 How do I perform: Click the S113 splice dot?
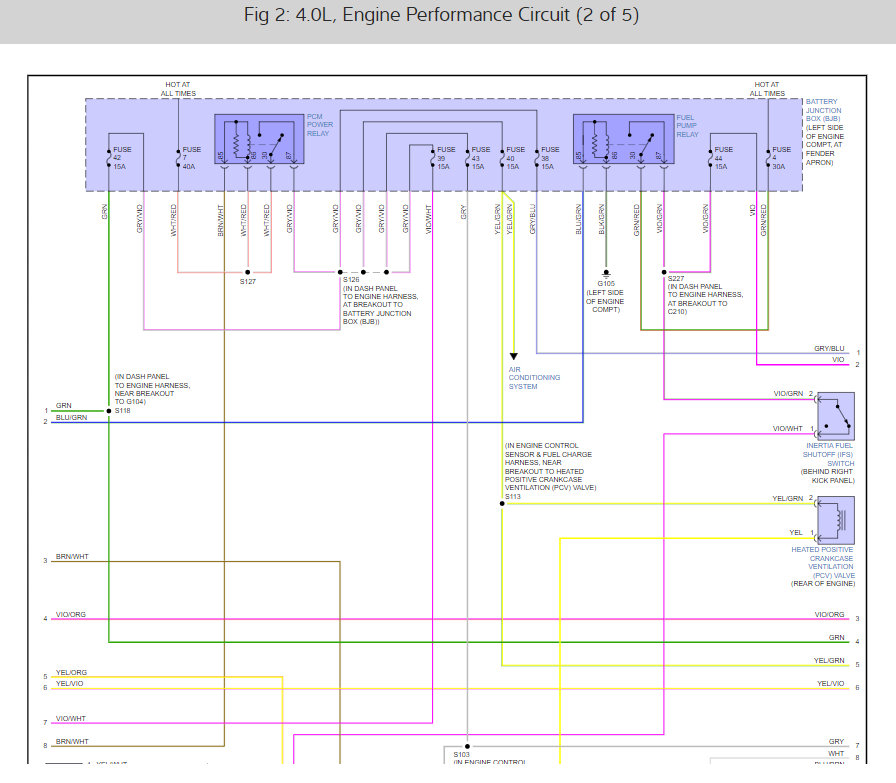(502, 504)
